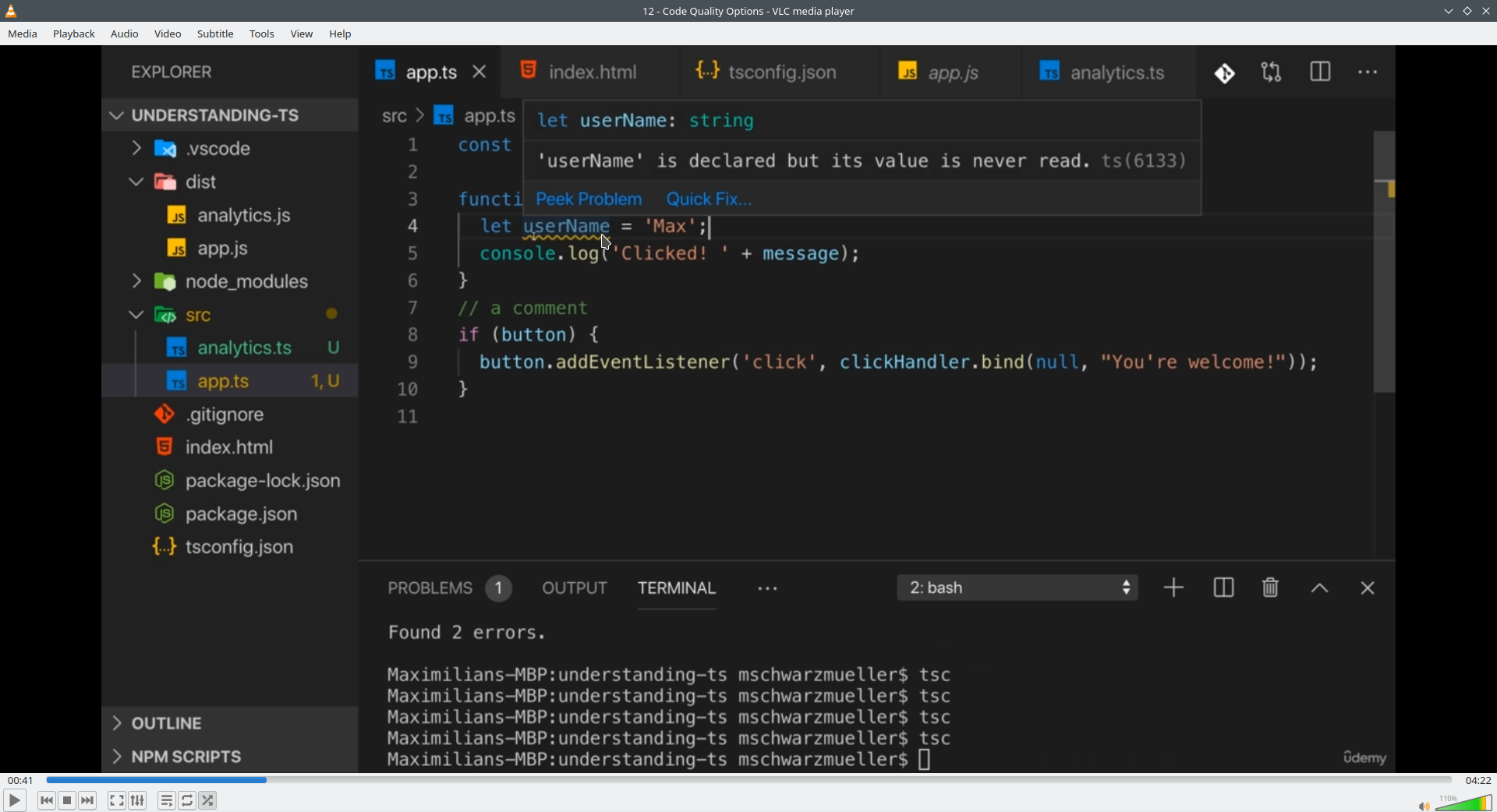Open the editor more actions ellipsis
Screen dimensions: 1497x812
pos(1368,72)
